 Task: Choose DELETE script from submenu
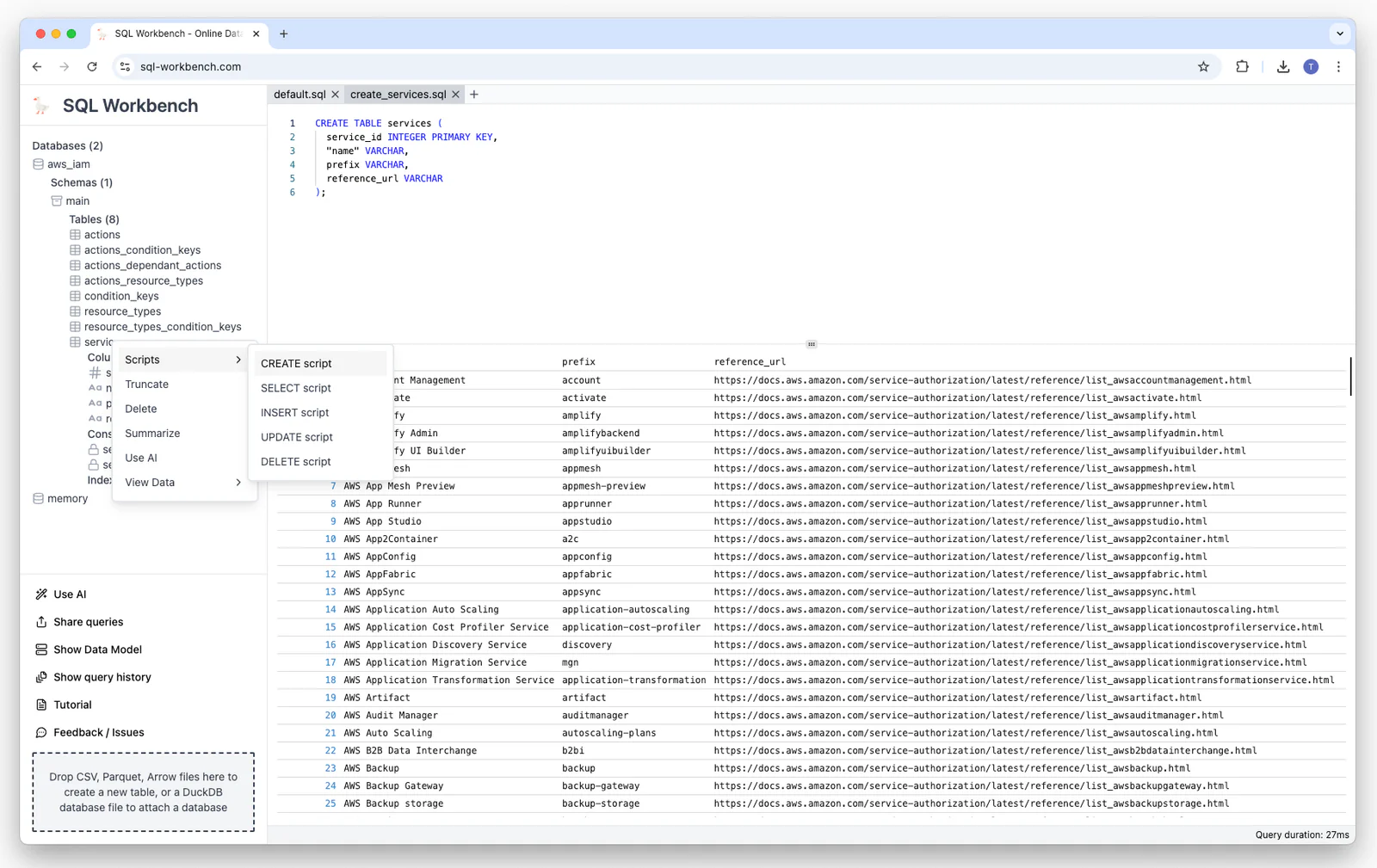click(x=320, y=462)
